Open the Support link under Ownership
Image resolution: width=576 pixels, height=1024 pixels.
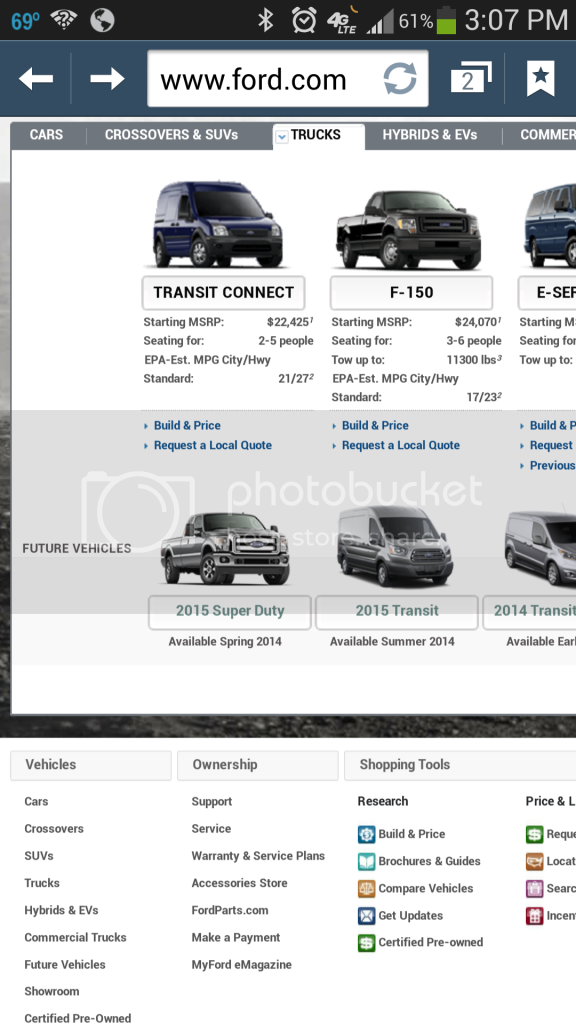click(x=212, y=802)
